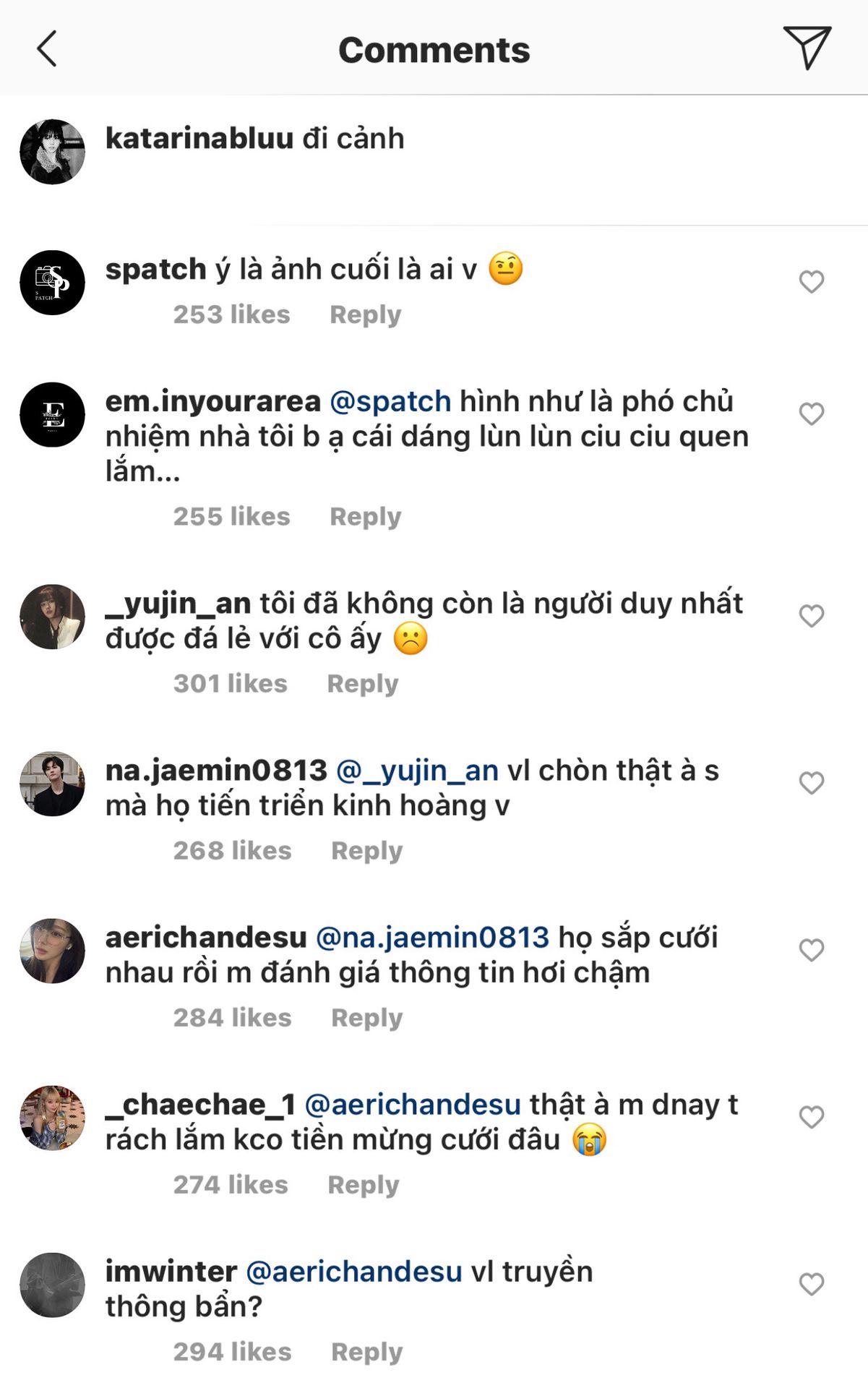The width and height of the screenshot is (868, 1388).
Task: Like na.jaemin0813's comment heart icon
Action: (811, 783)
